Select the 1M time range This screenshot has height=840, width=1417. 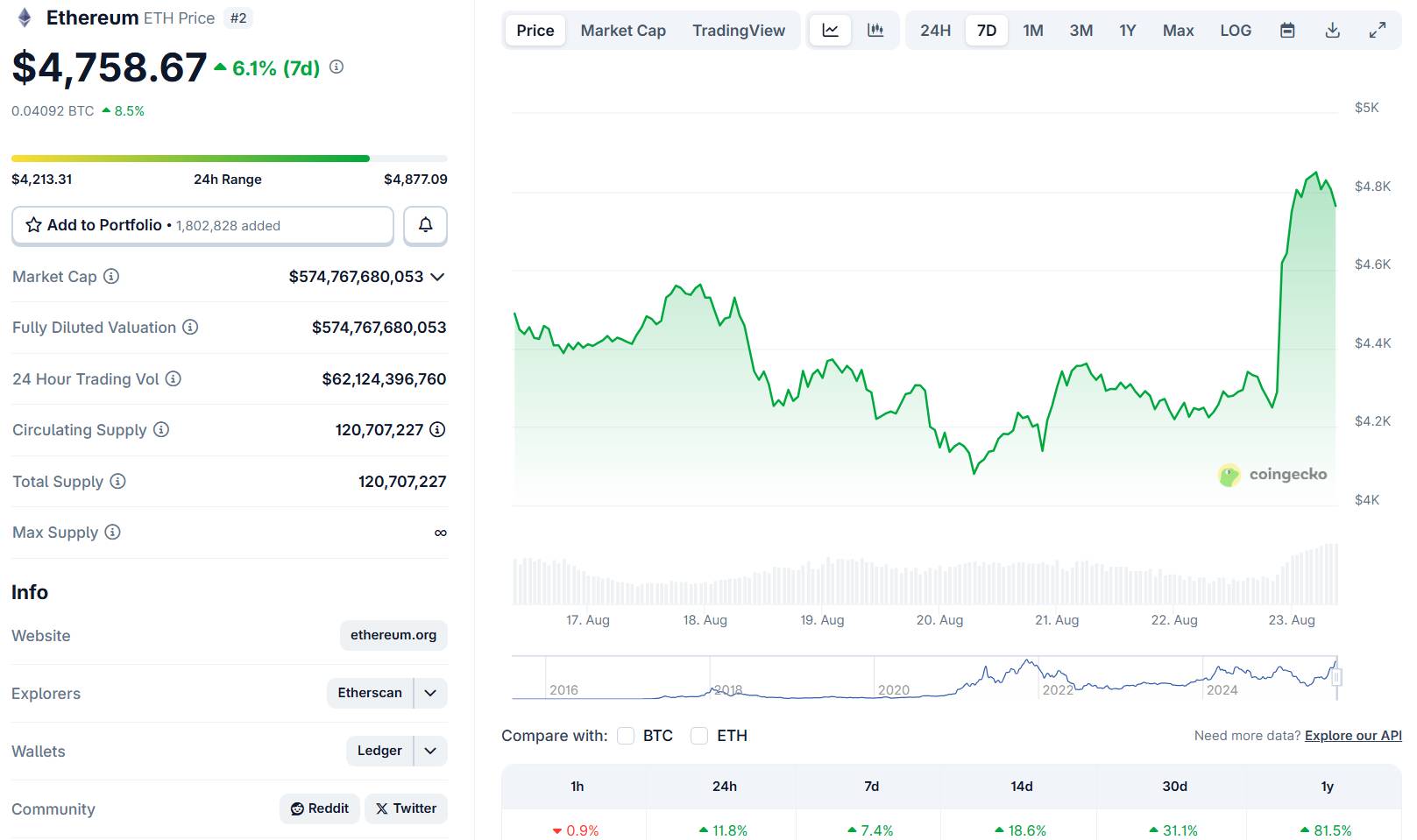(1033, 31)
